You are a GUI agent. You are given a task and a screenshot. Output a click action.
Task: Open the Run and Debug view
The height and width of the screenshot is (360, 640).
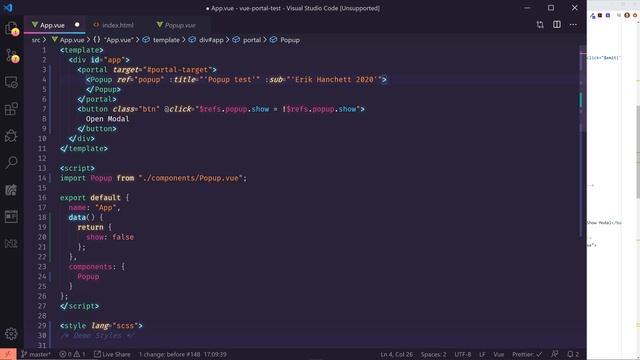[x=11, y=136]
